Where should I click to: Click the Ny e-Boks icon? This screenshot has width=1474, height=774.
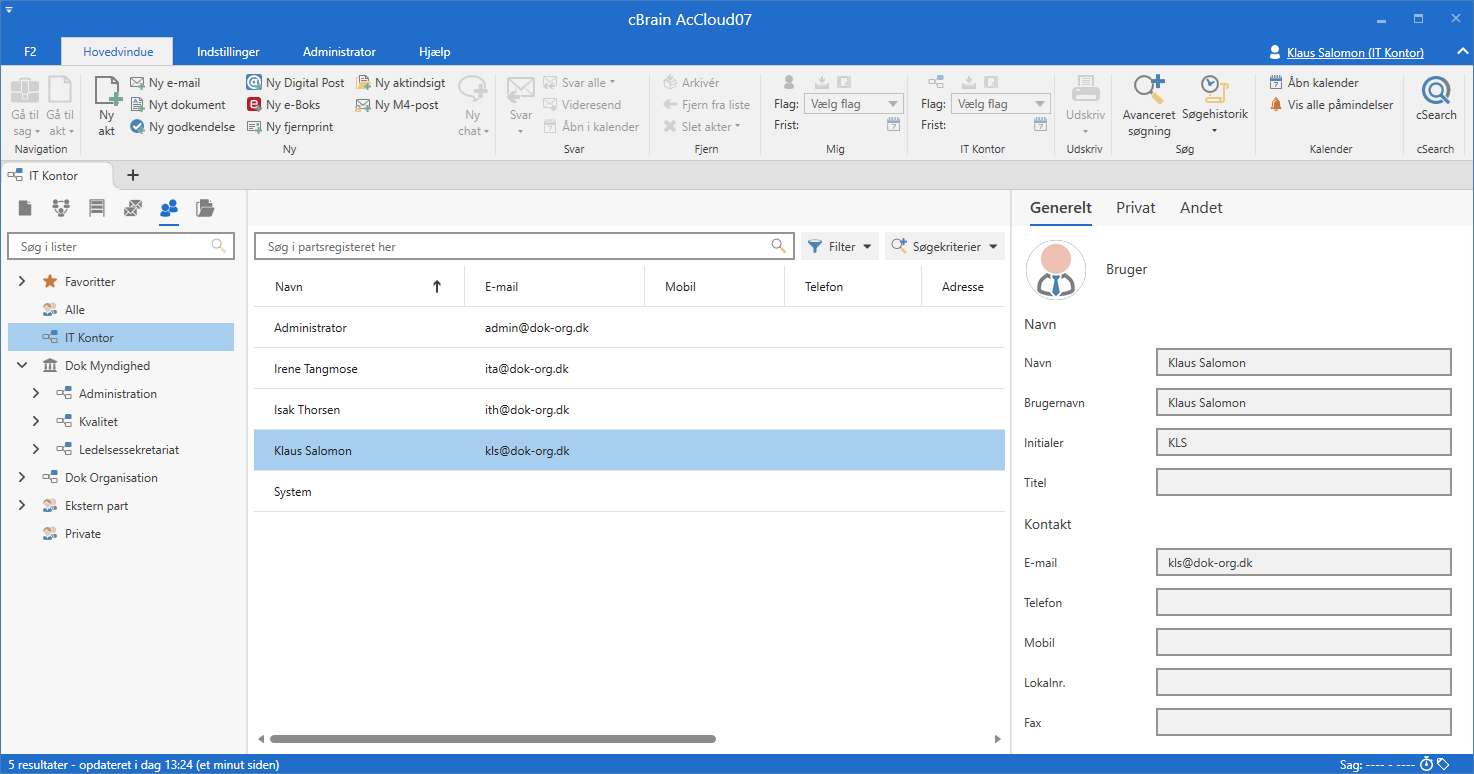pos(256,105)
